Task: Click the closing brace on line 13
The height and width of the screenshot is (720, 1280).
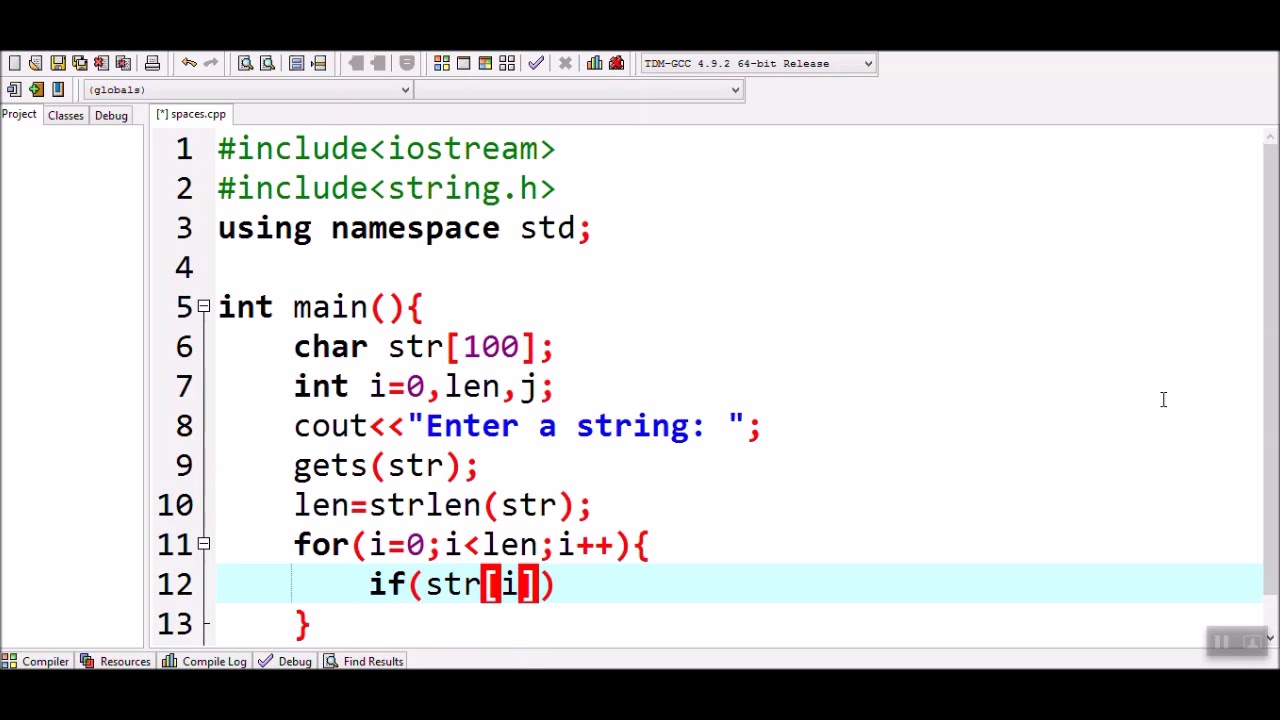Action: tap(302, 624)
